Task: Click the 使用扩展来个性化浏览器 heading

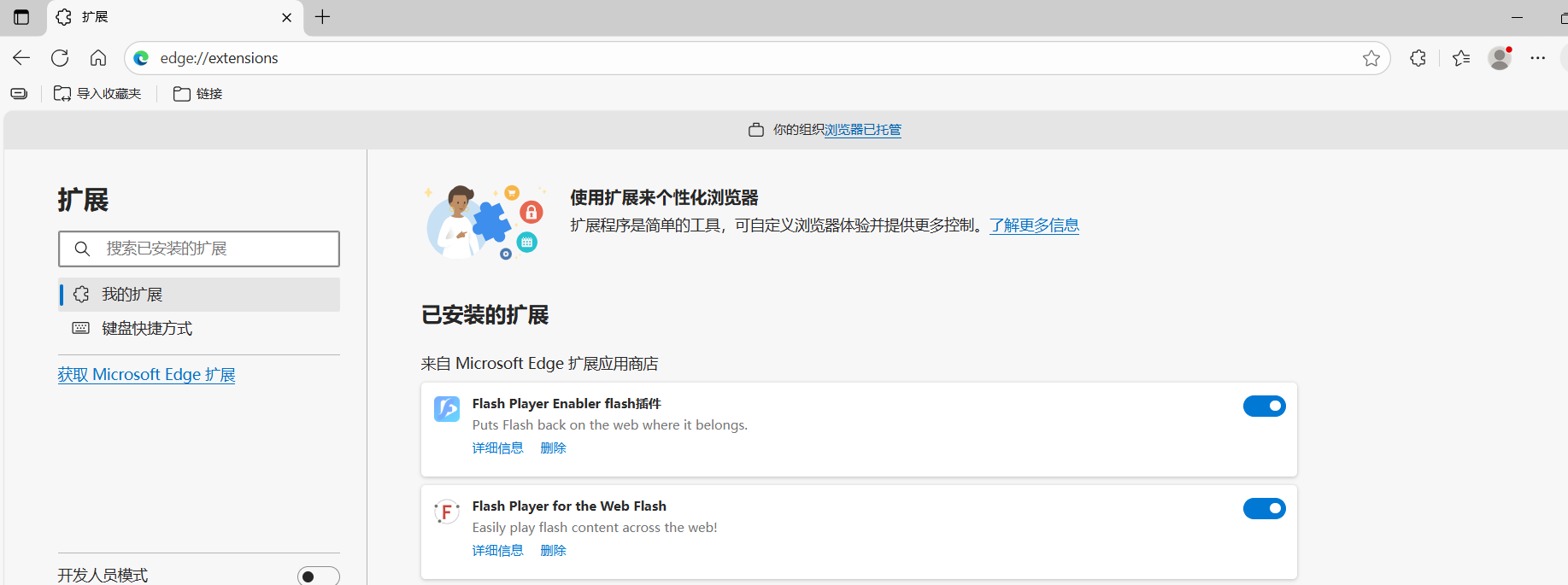Action: (665, 198)
